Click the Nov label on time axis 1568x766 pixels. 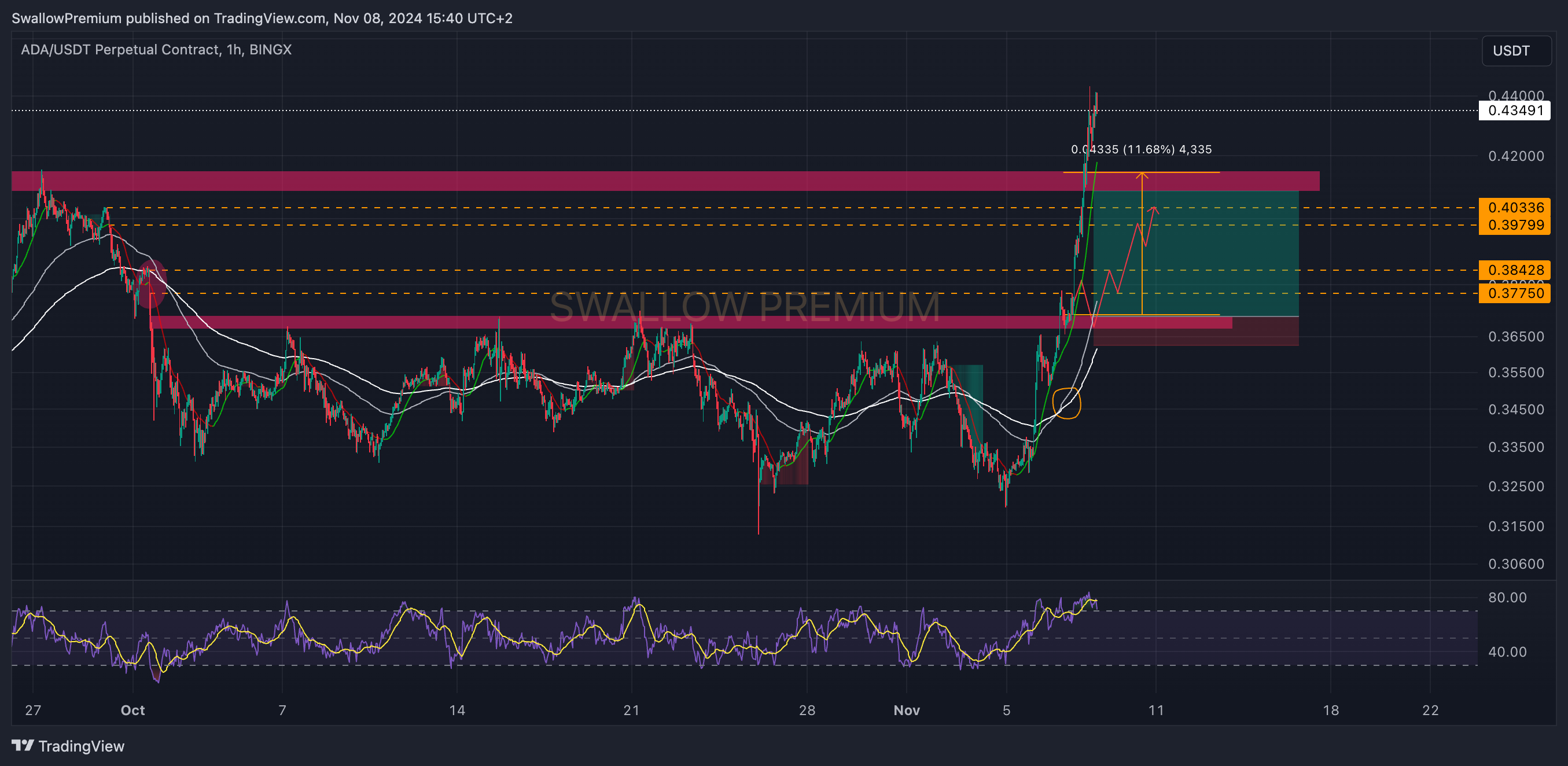(906, 710)
